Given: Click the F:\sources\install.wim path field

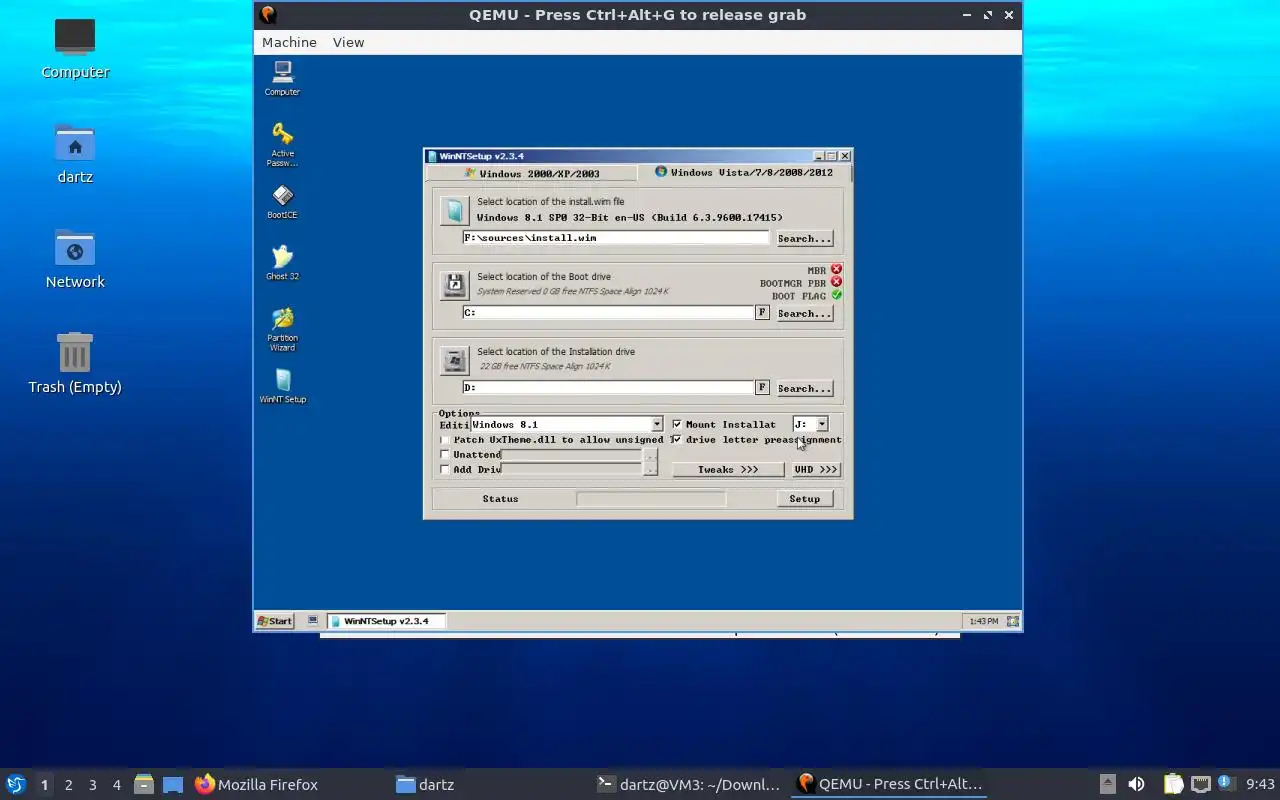Looking at the screenshot, I should click(616, 238).
